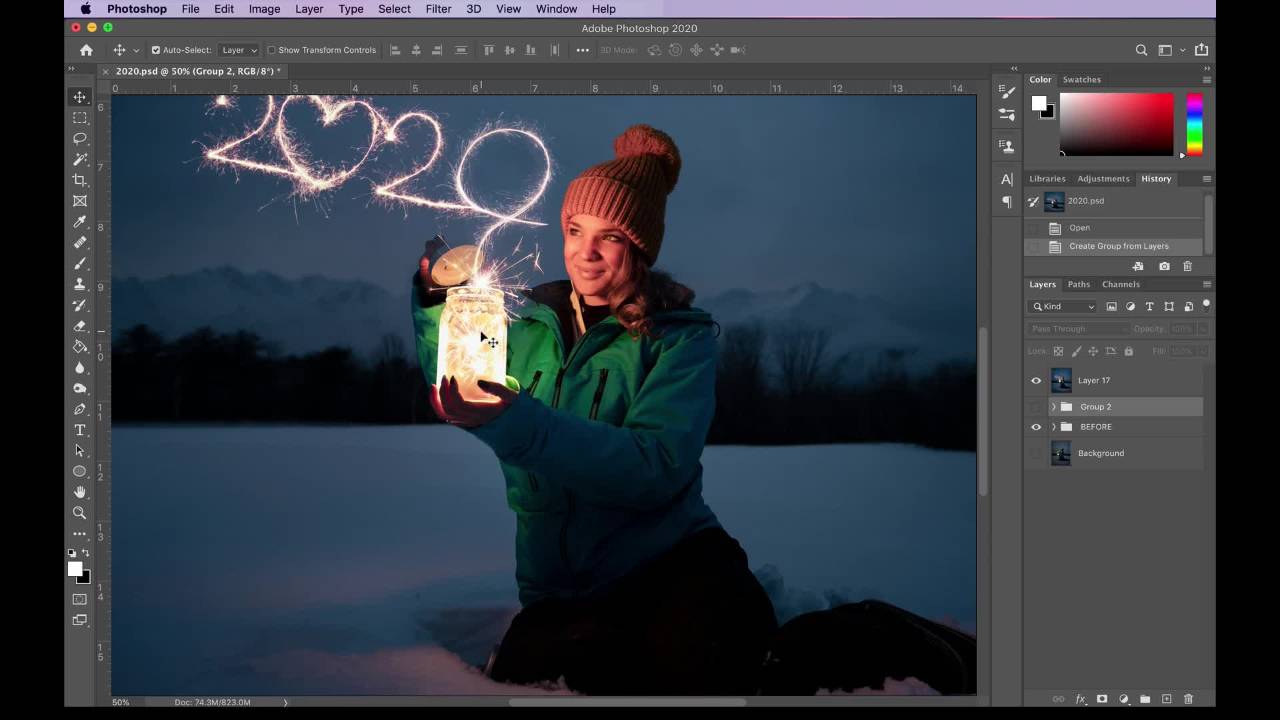1280x720 pixels.
Task: Expand the BEFORE group folder
Action: point(1053,427)
